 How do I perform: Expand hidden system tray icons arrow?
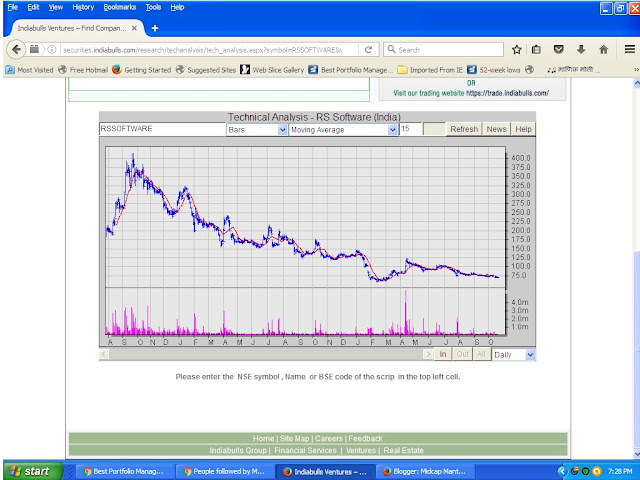pos(562,471)
